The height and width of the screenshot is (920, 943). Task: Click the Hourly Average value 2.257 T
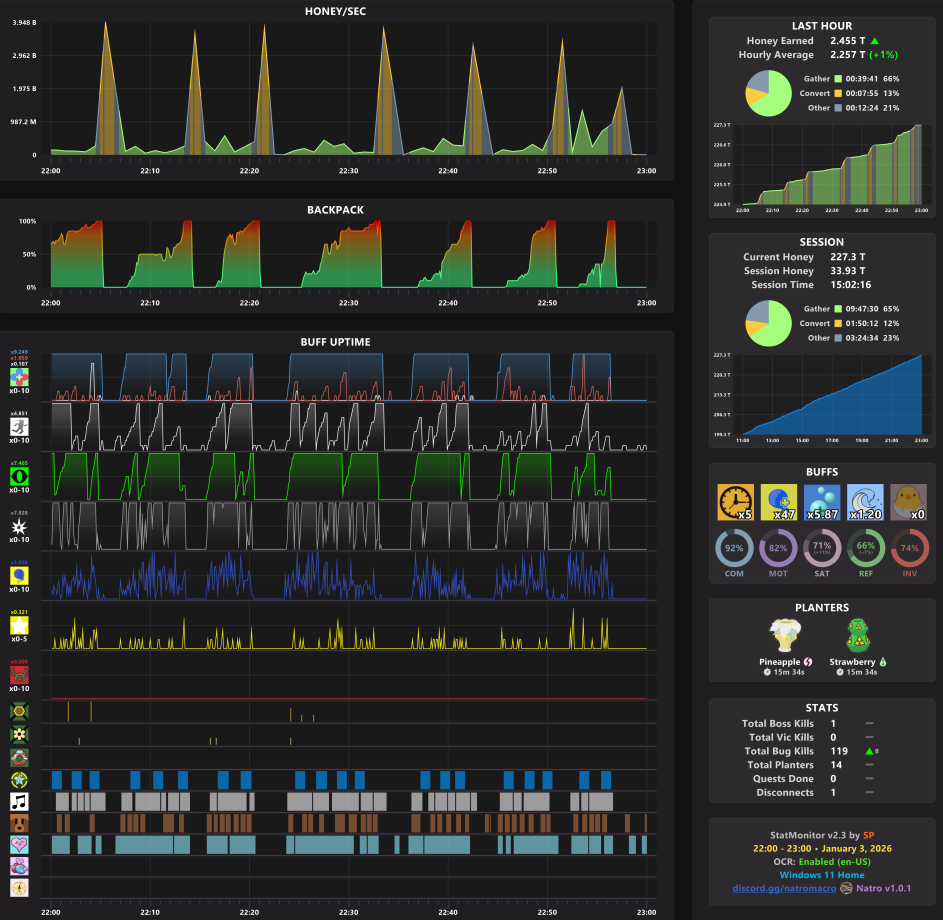(847, 55)
